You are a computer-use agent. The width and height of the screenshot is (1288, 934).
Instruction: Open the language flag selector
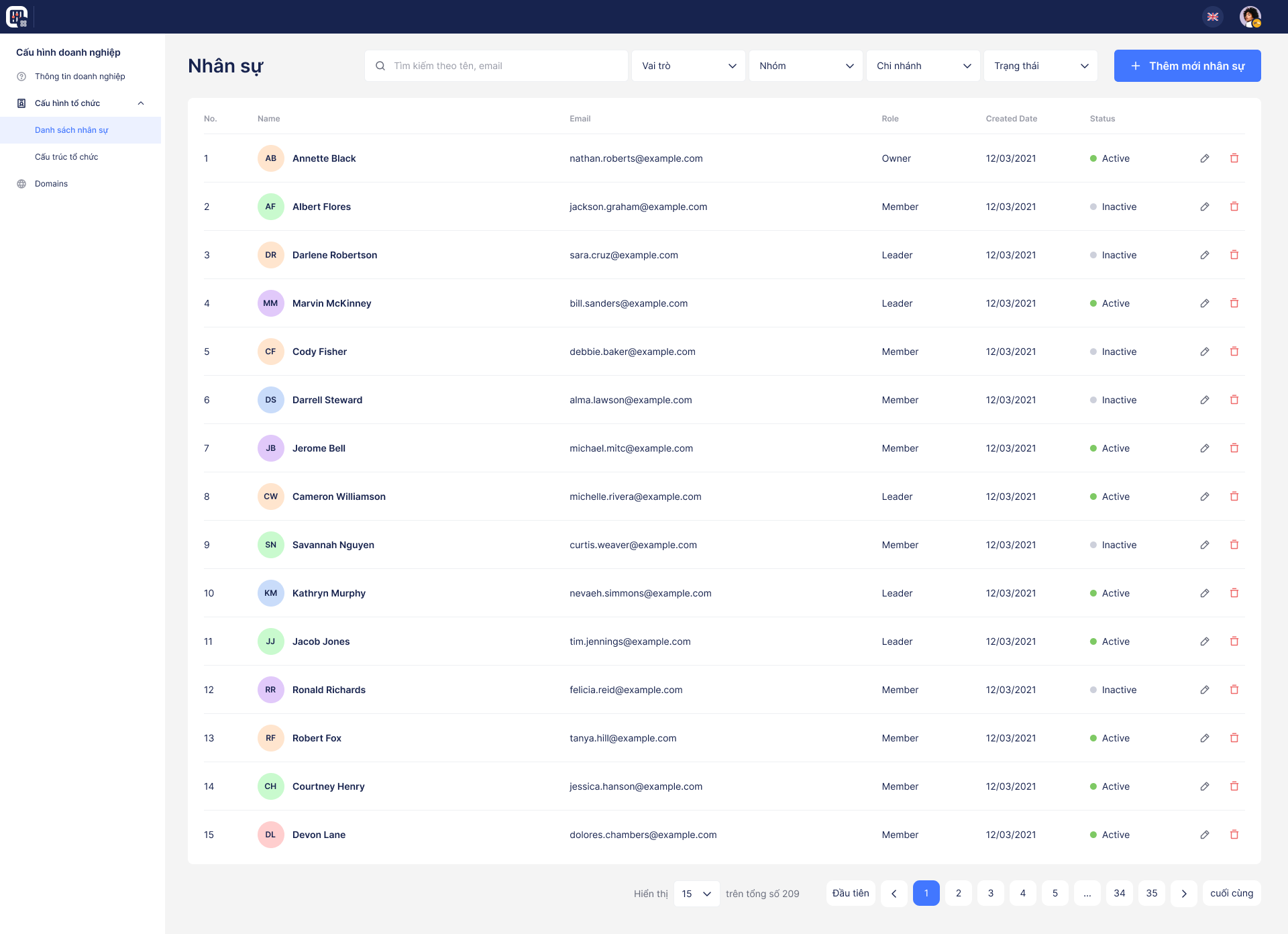coord(1213,17)
